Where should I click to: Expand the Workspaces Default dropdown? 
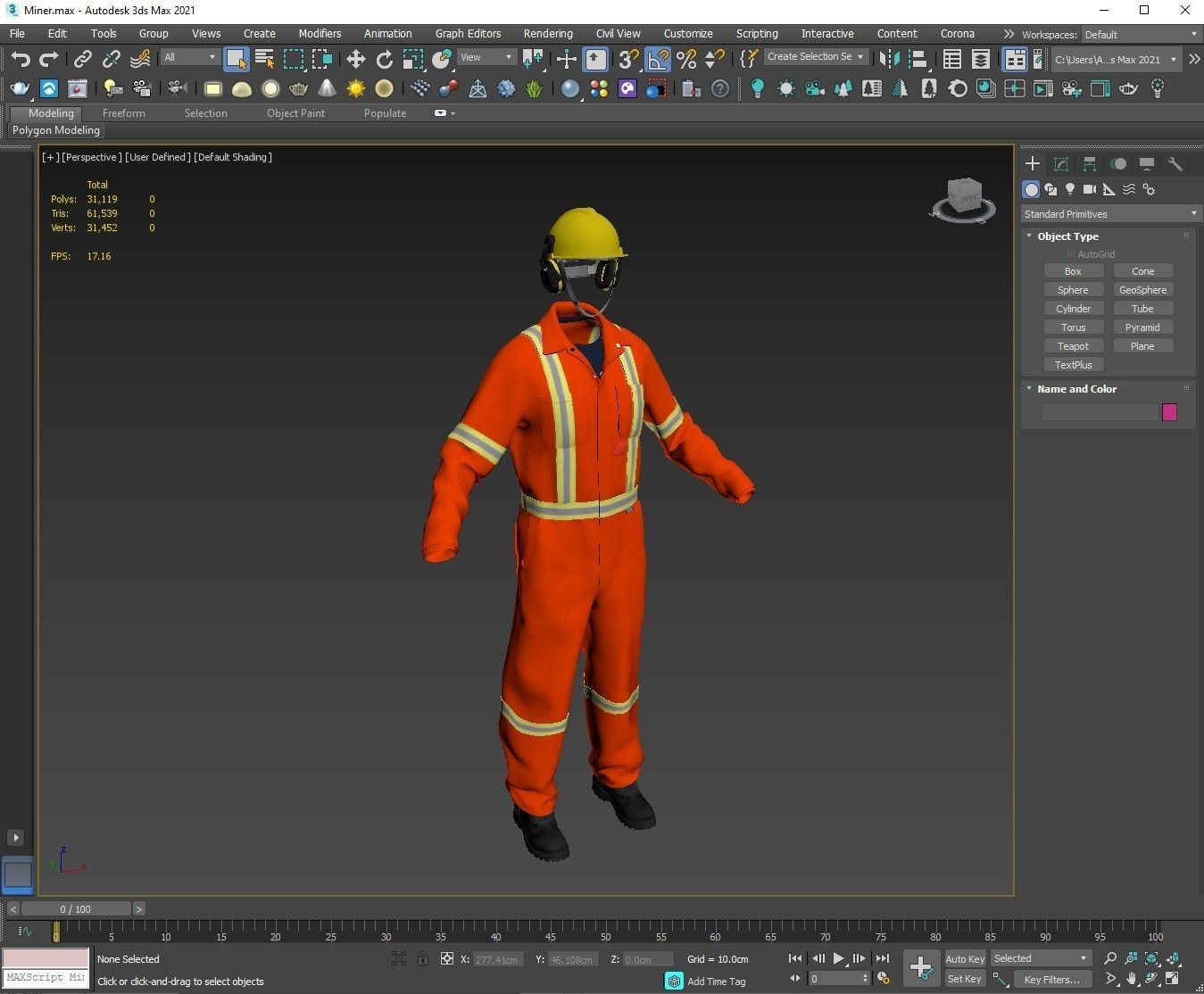(1140, 35)
